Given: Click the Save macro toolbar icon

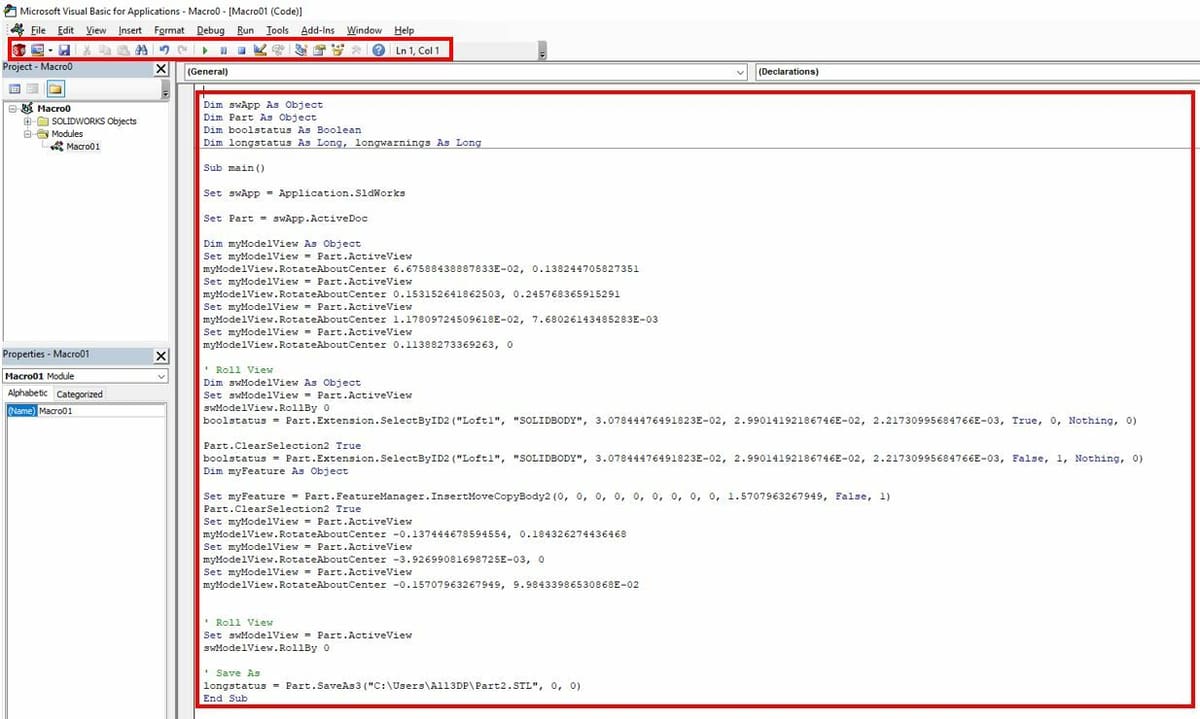Looking at the screenshot, I should tap(64, 50).
